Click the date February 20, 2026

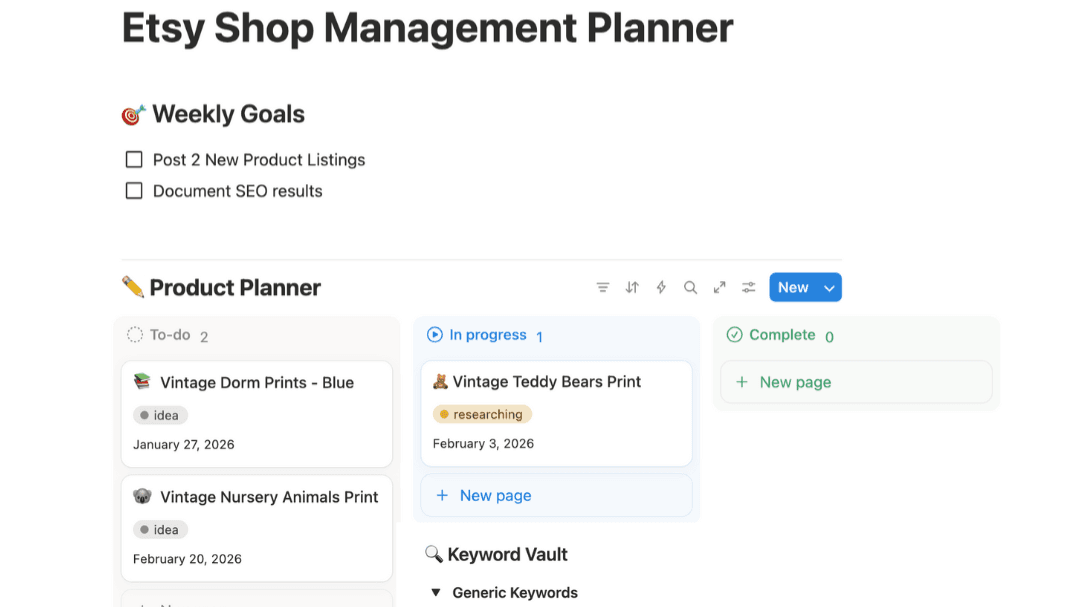pos(187,559)
